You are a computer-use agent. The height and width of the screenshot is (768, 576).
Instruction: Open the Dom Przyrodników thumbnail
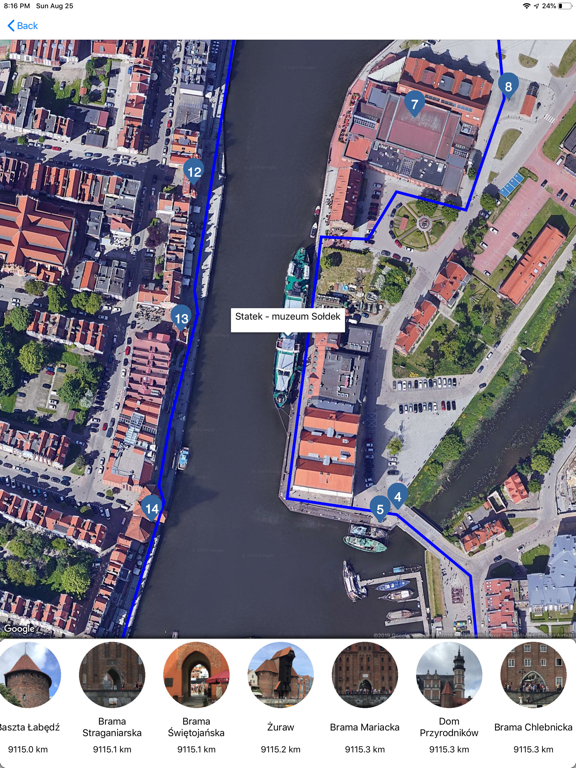449,675
